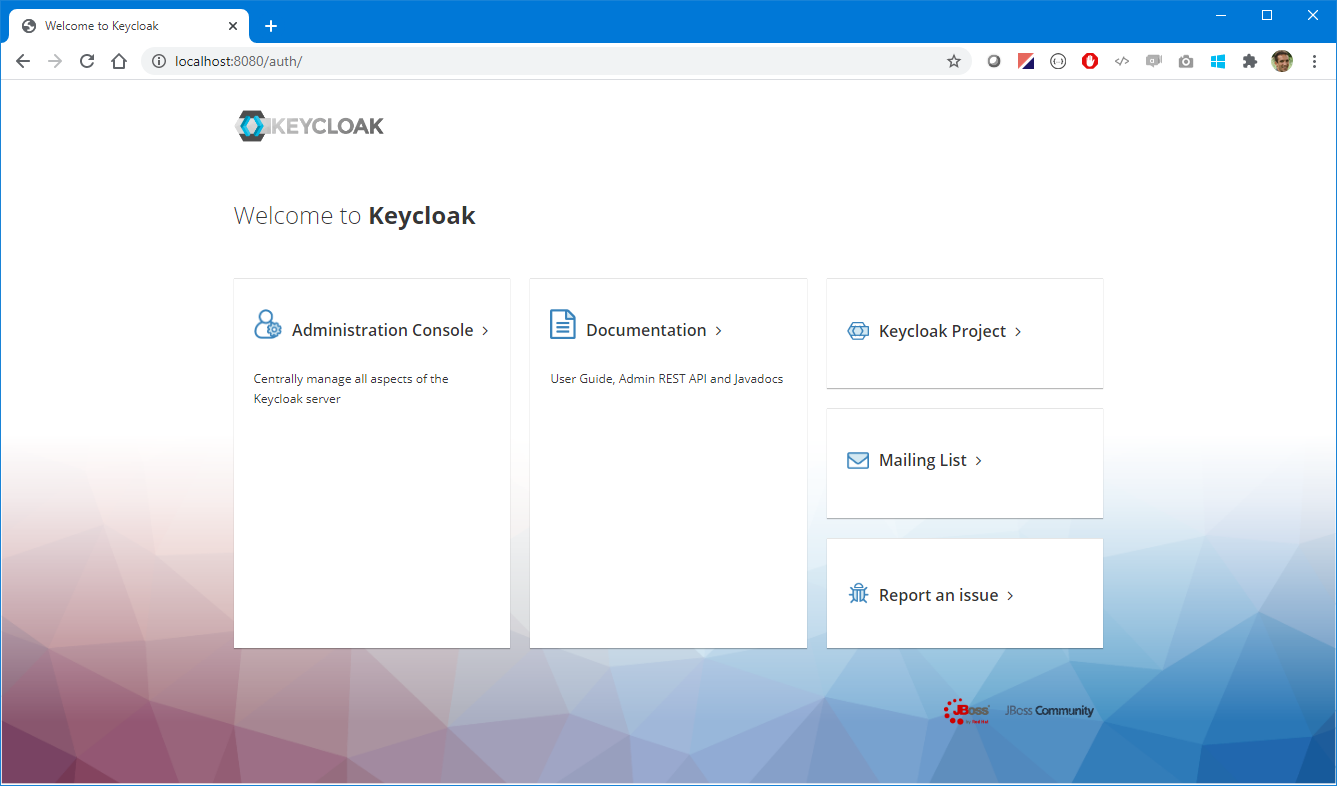This screenshot has width=1337, height=786.
Task: Click the Administration Console user-gear icon
Action: pos(268,325)
